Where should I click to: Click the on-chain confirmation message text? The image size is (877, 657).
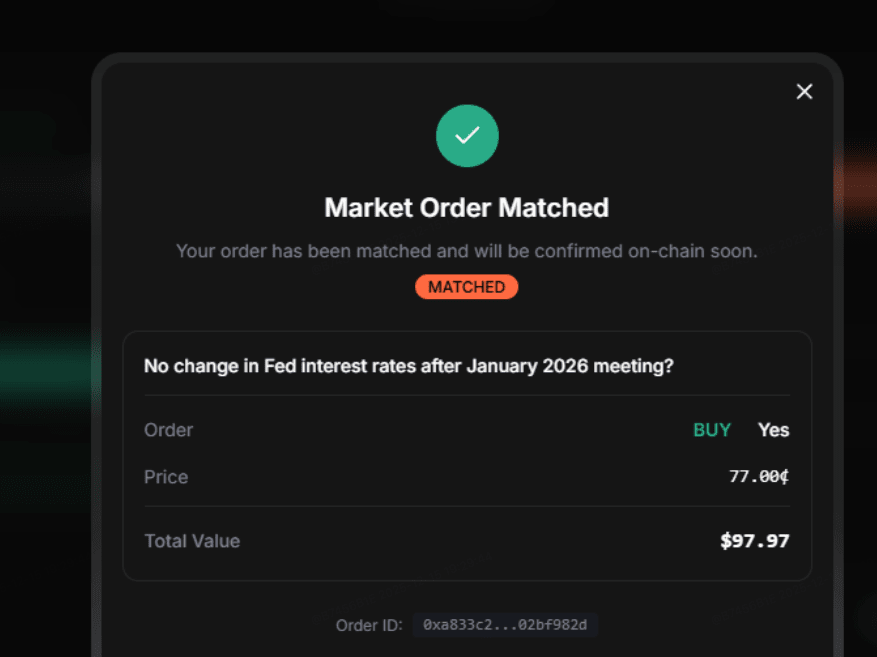coord(467,251)
